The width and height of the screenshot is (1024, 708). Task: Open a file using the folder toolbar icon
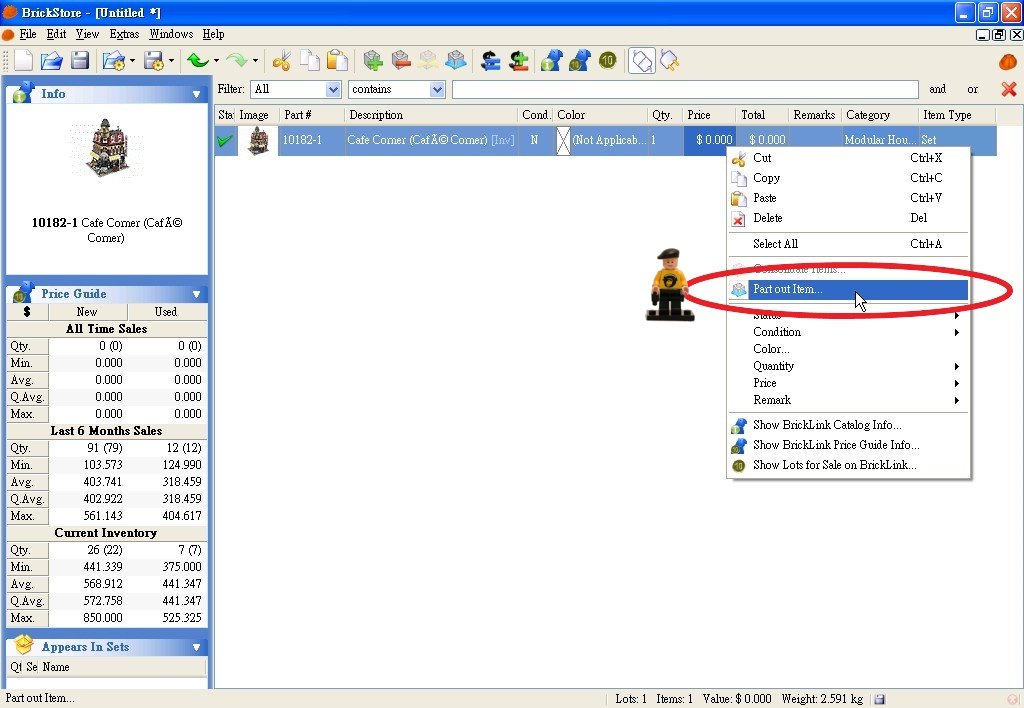(x=52, y=61)
